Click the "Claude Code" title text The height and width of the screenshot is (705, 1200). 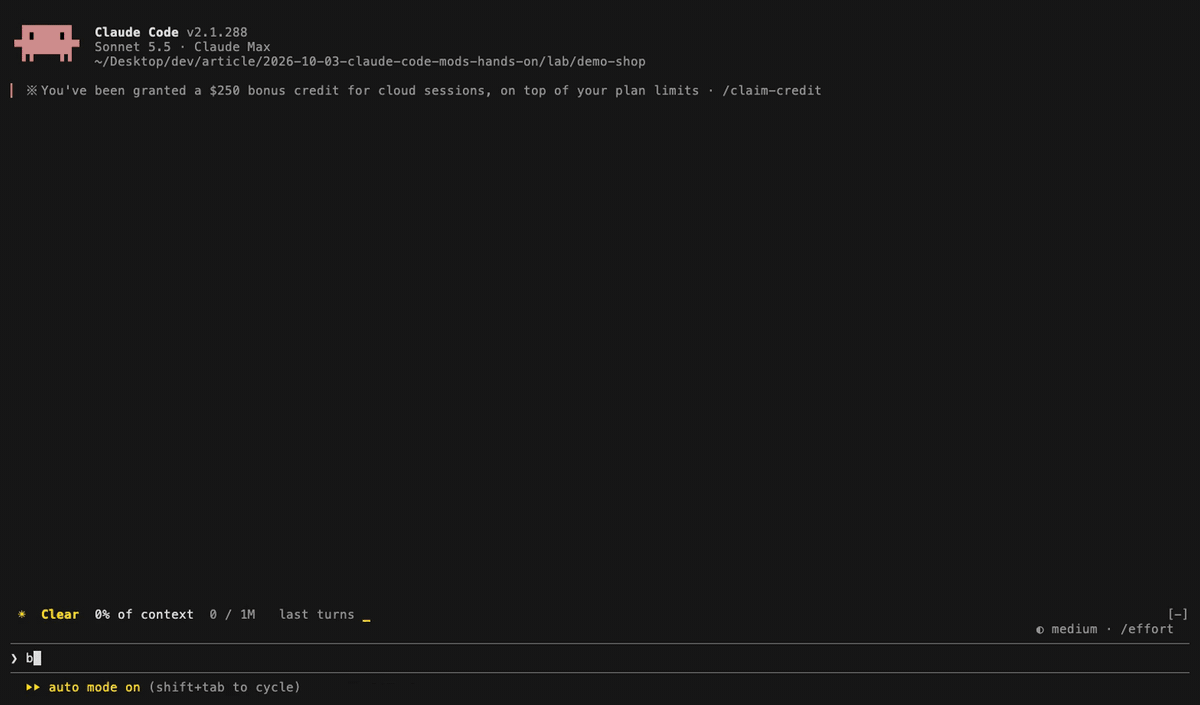click(x=137, y=32)
